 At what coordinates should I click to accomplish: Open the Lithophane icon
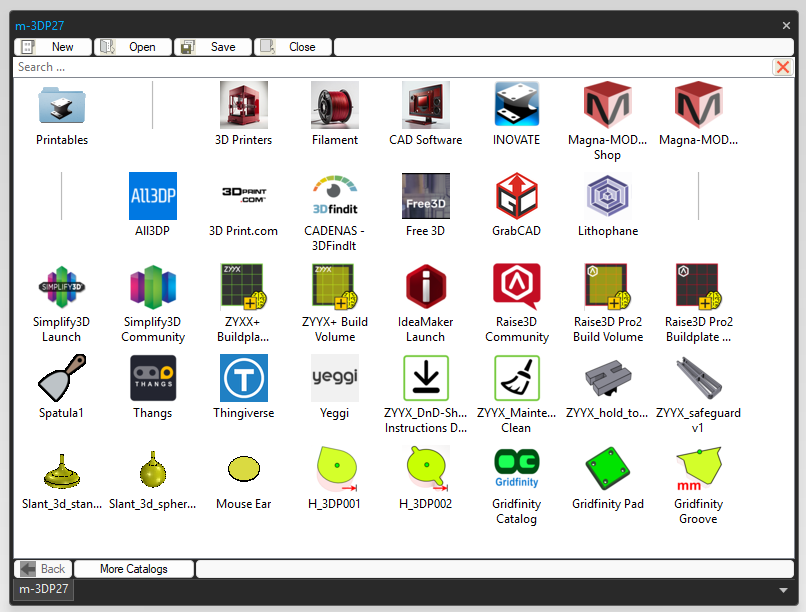point(608,196)
